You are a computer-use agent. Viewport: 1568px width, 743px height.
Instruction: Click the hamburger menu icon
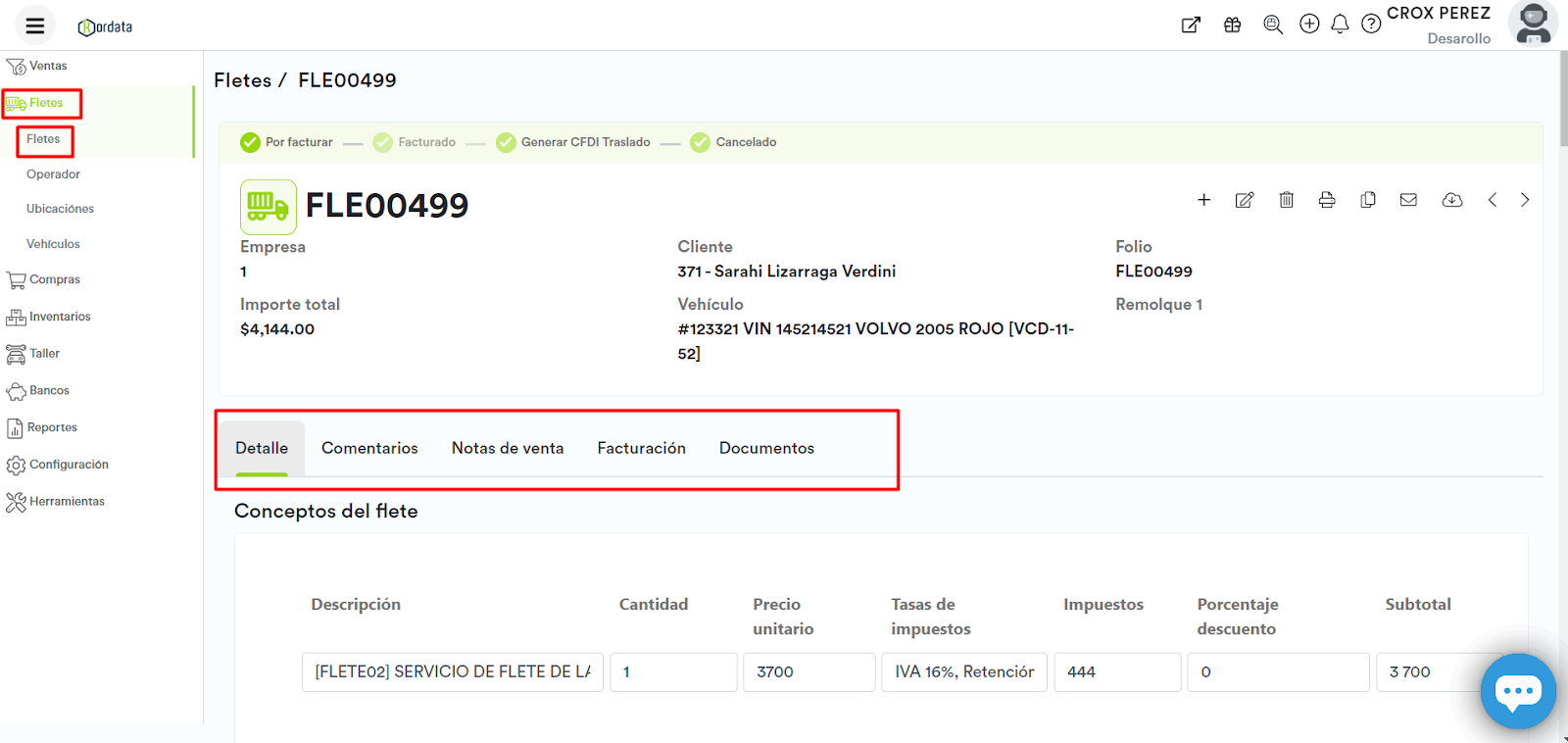(x=35, y=26)
